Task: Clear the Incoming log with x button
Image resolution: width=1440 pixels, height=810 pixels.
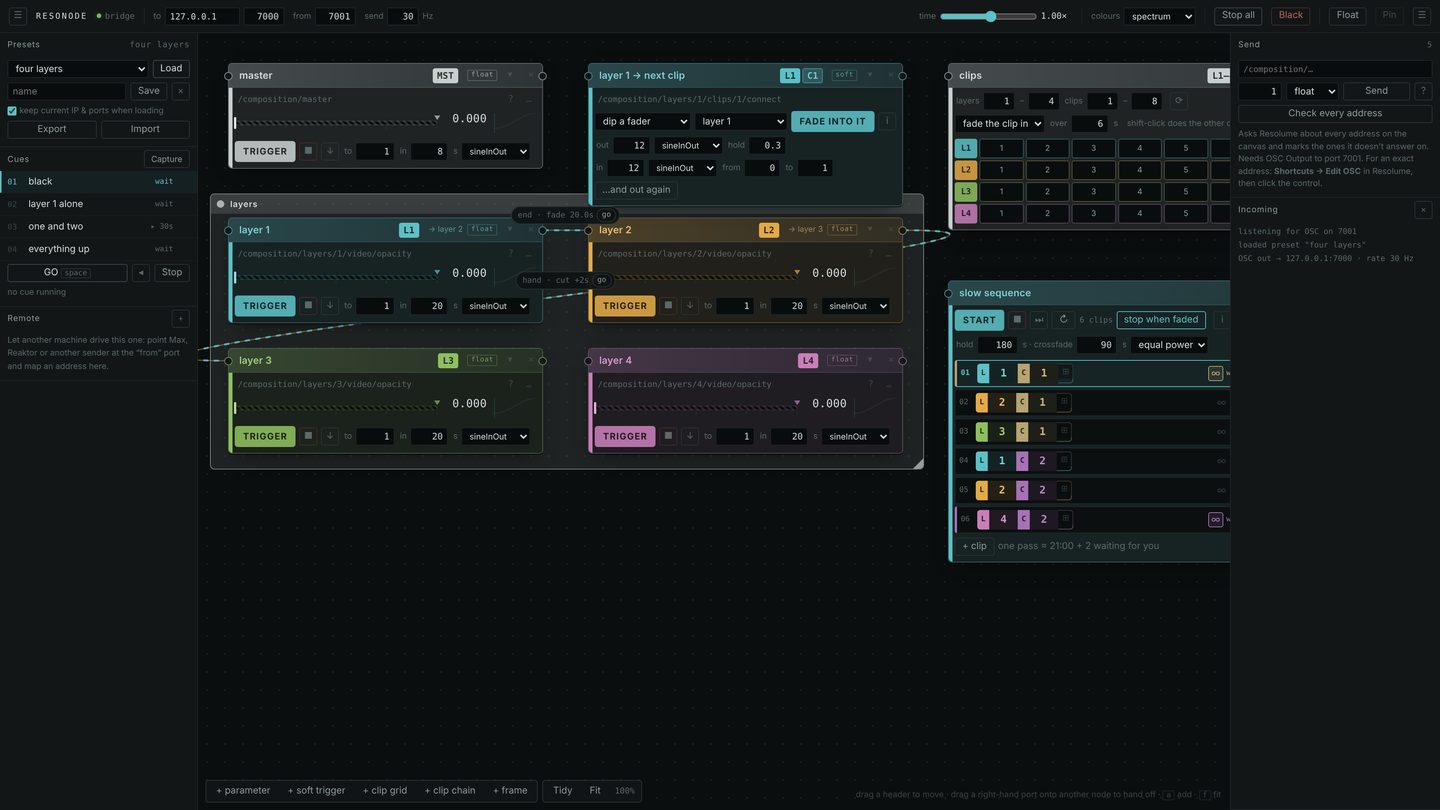Action: [1423, 209]
